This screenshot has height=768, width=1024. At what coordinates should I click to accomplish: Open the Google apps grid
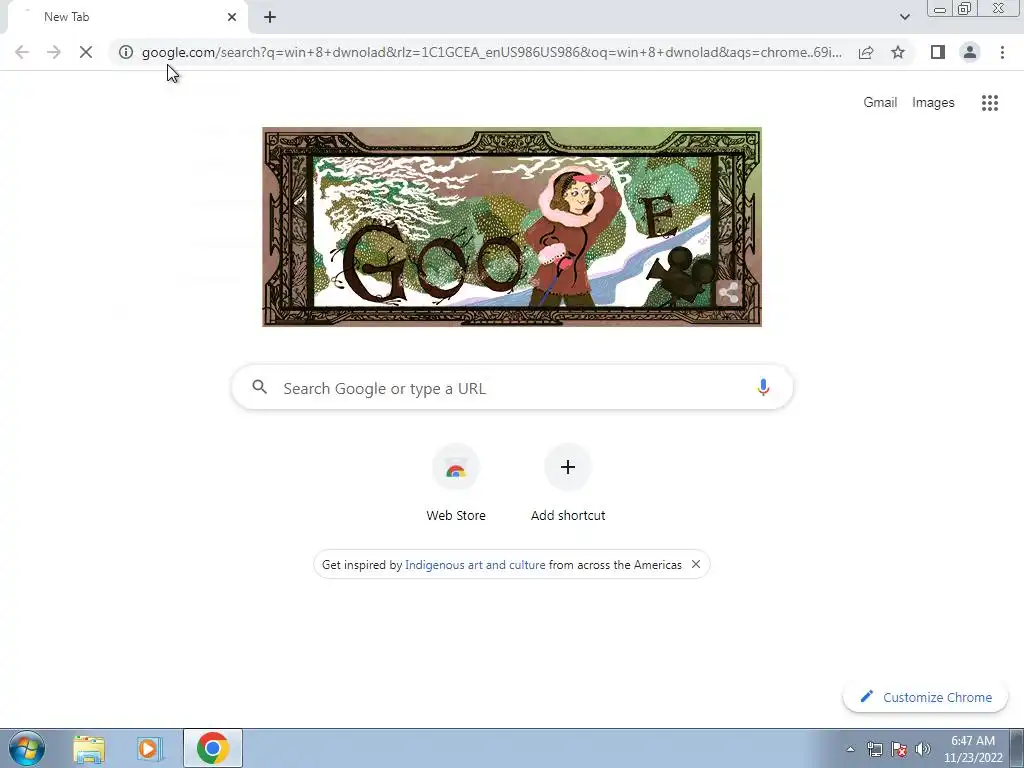click(989, 103)
